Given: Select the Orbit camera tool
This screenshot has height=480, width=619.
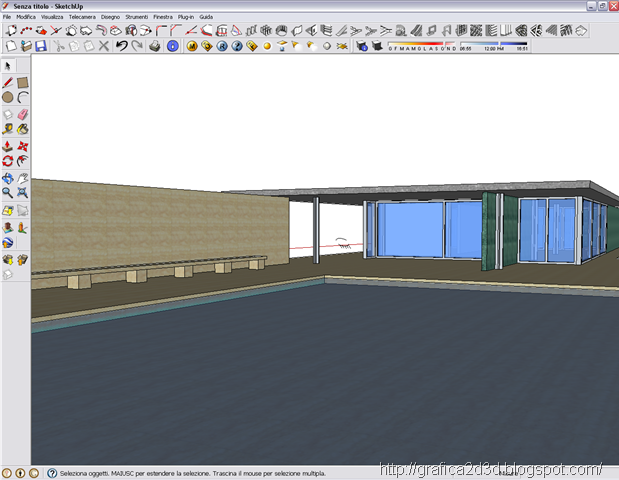Looking at the screenshot, I should point(8,178).
